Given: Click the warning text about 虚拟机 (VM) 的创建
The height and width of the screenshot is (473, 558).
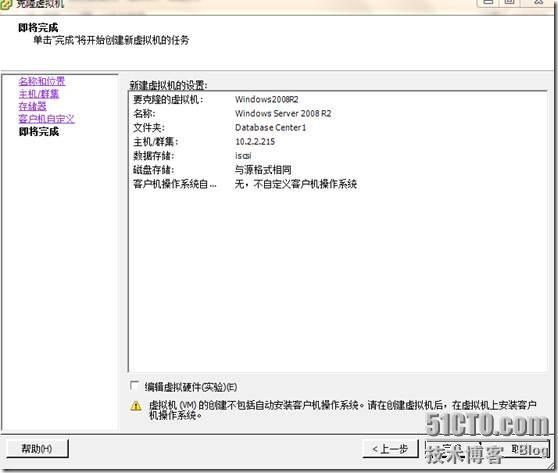Looking at the screenshot, I should [x=342, y=410].
